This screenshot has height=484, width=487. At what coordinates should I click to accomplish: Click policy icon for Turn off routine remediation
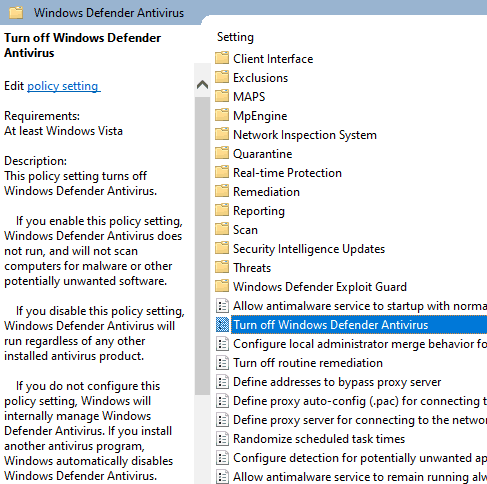pyautogui.click(x=222, y=363)
